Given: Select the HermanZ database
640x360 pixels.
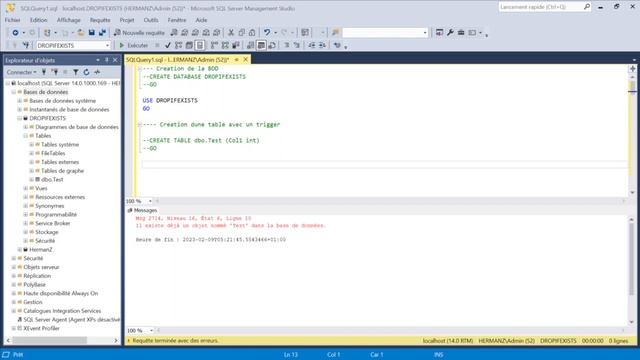Looking at the screenshot, I should [x=41, y=250].
